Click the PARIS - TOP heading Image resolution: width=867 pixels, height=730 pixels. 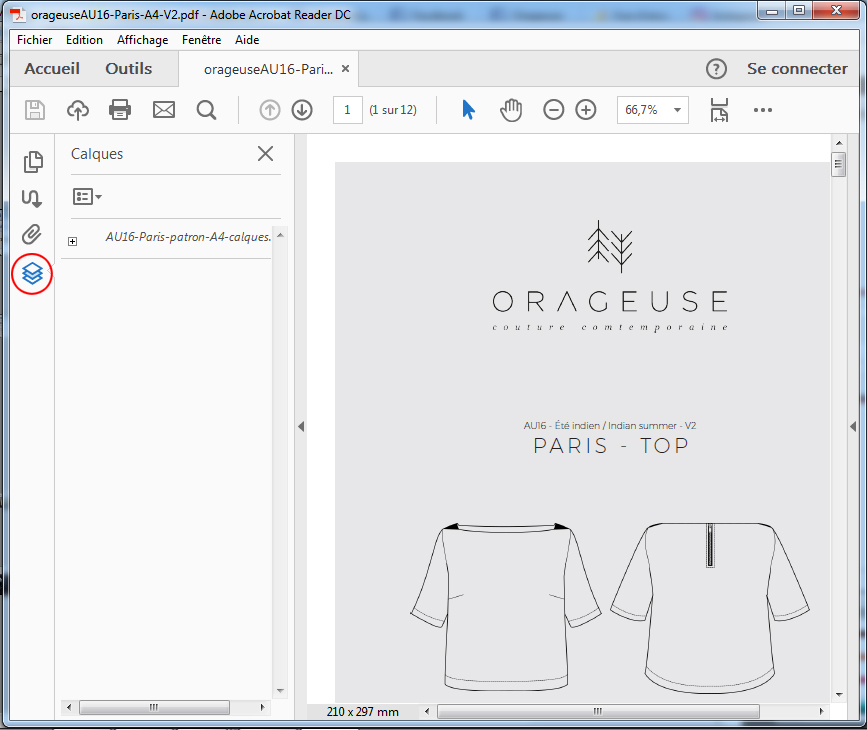[x=611, y=446]
